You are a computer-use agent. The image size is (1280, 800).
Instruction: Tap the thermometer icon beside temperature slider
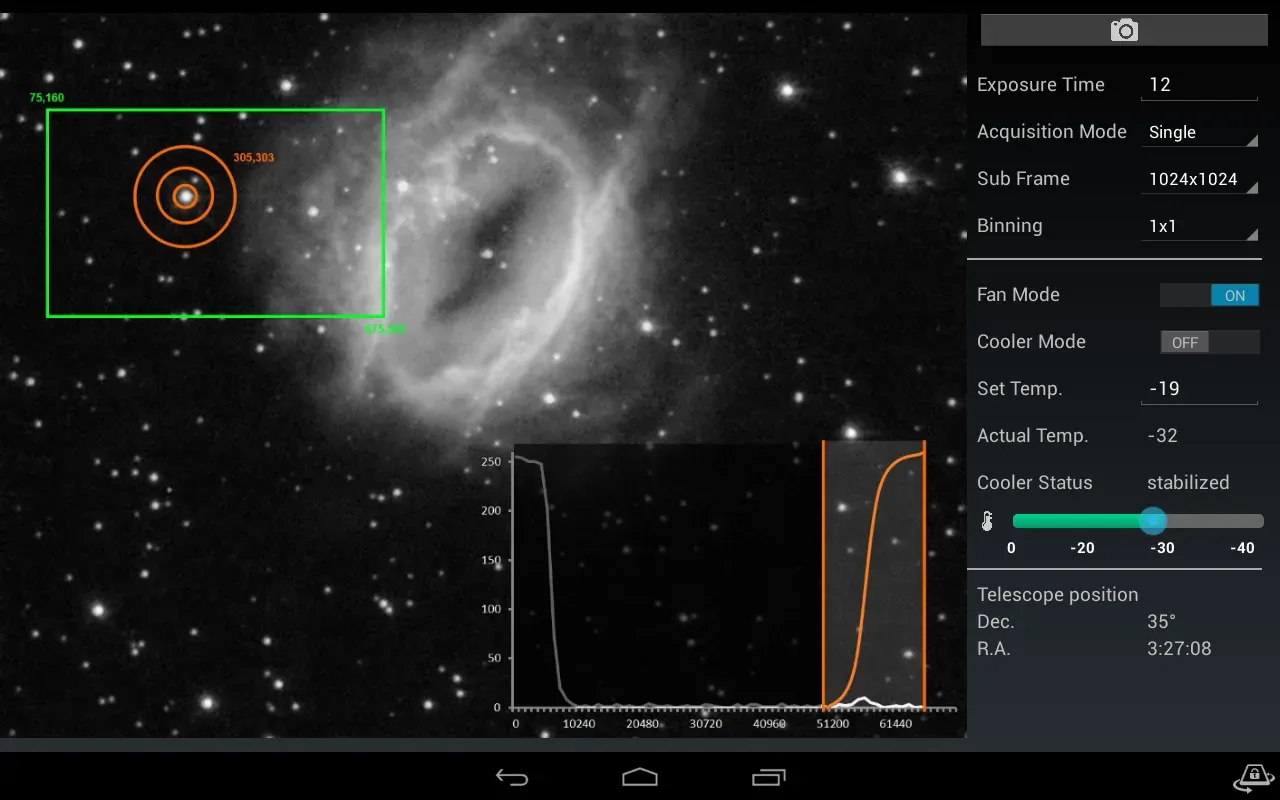(x=987, y=521)
